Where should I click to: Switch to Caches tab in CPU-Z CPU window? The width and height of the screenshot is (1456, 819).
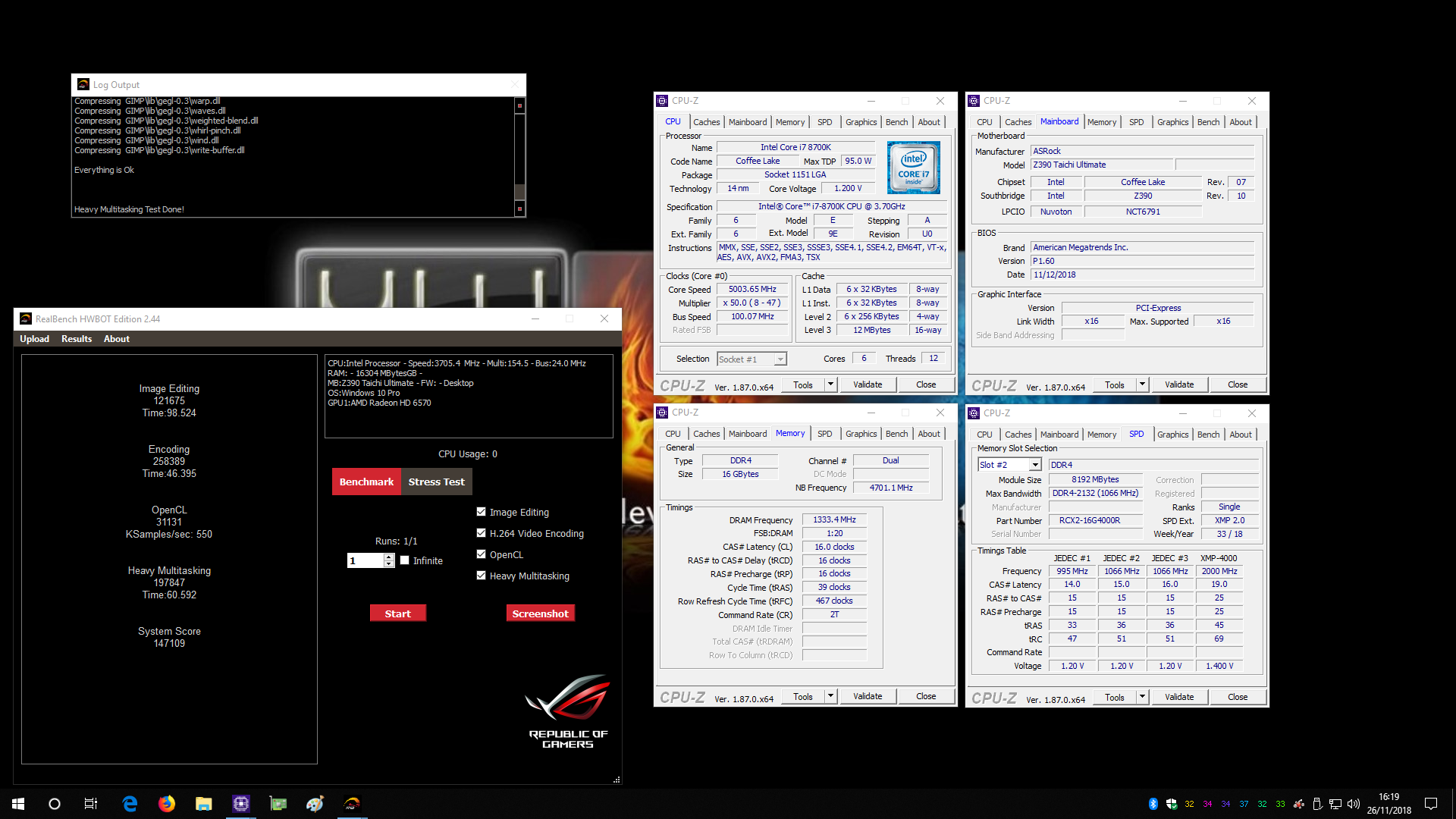point(706,122)
